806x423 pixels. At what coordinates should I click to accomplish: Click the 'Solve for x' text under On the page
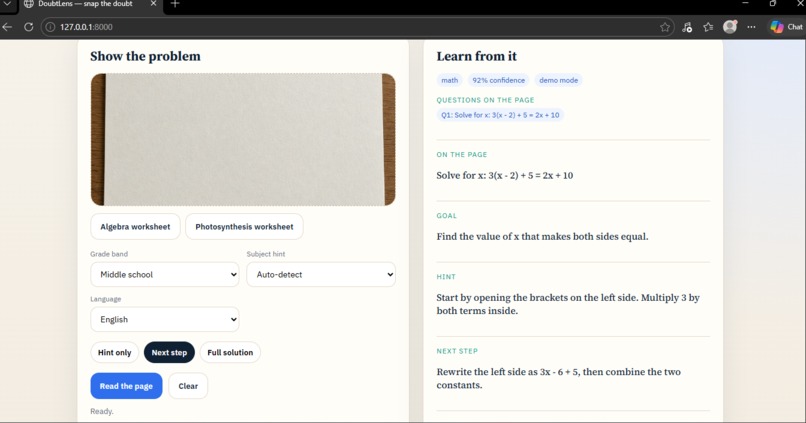click(505, 175)
